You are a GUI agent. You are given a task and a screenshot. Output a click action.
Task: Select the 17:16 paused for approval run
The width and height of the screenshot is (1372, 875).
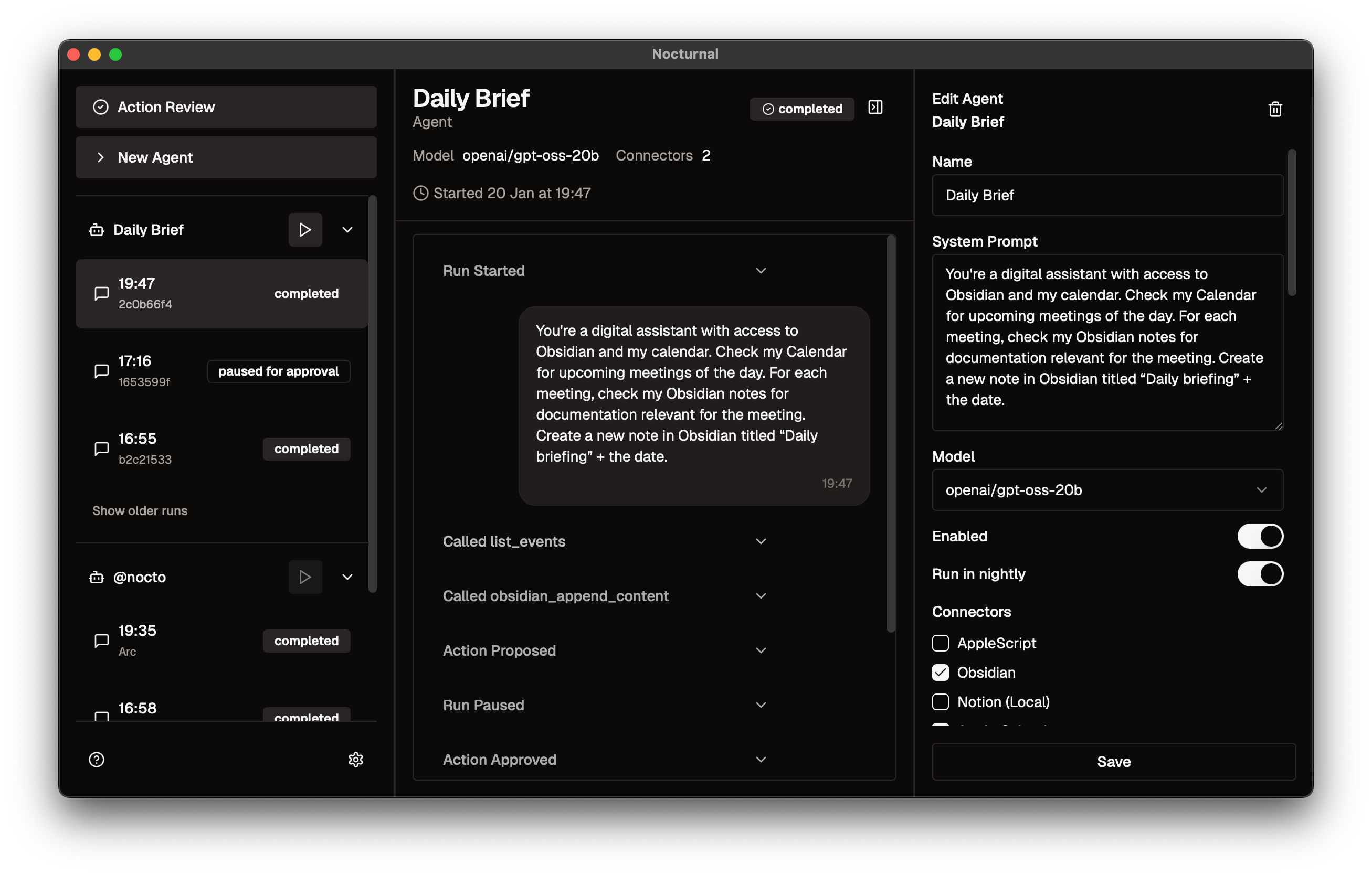point(221,371)
